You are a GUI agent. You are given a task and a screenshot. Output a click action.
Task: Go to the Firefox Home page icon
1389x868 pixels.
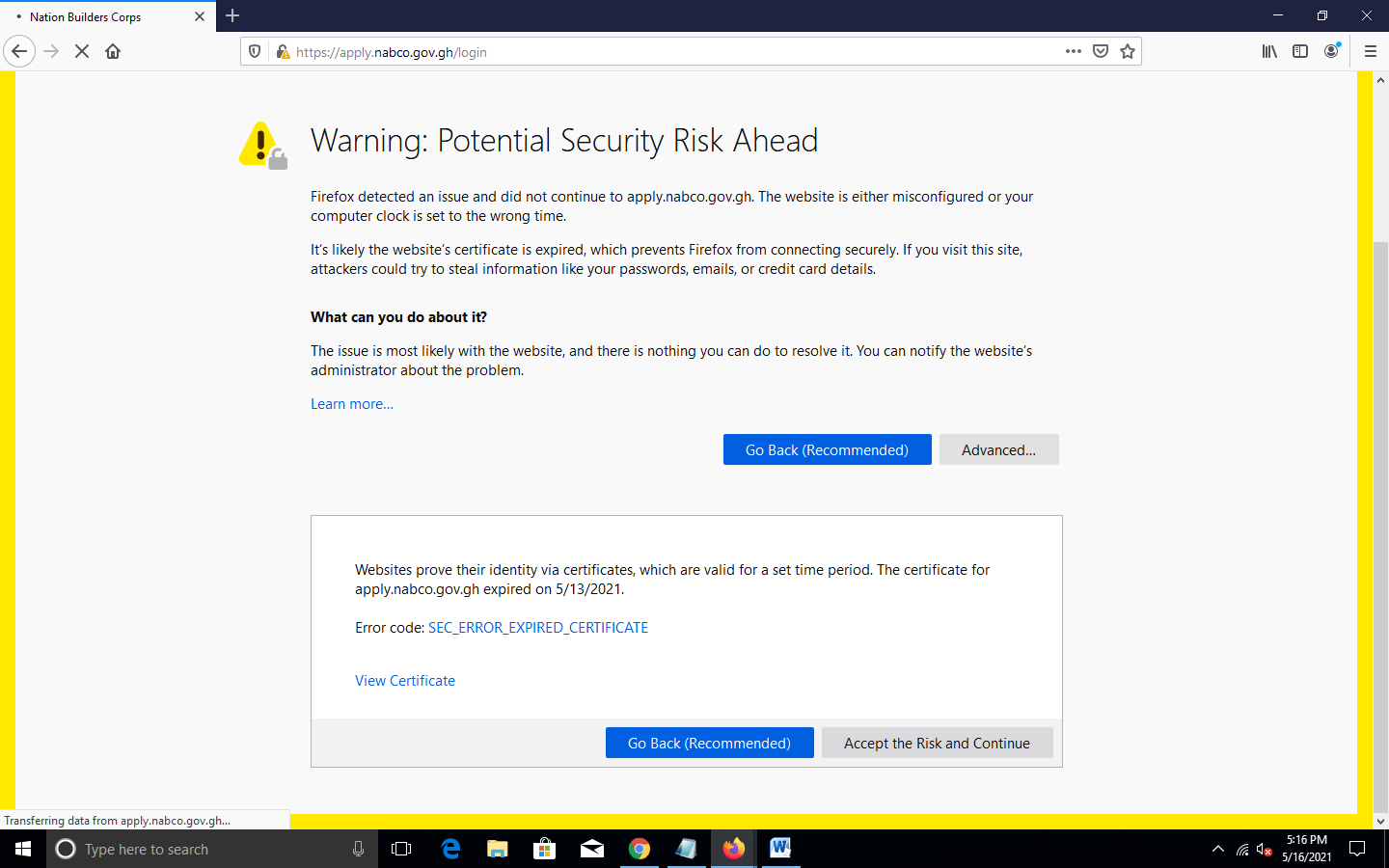(113, 51)
